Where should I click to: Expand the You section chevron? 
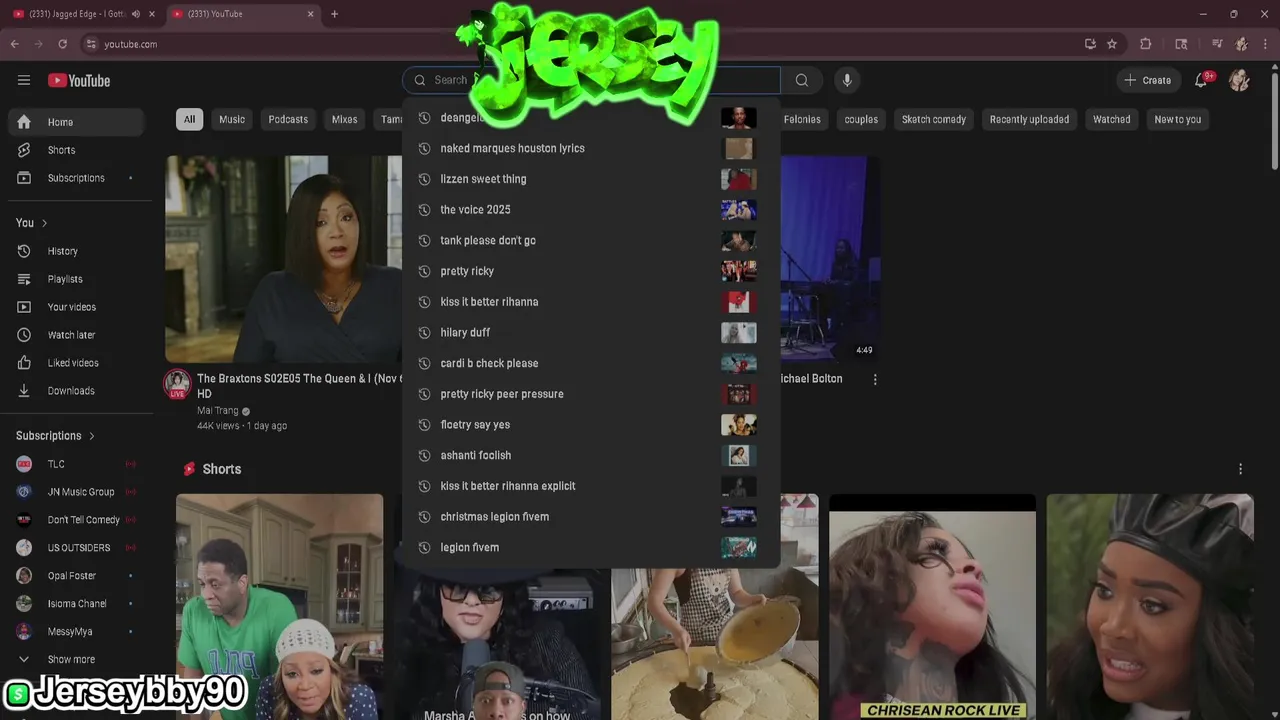44,223
